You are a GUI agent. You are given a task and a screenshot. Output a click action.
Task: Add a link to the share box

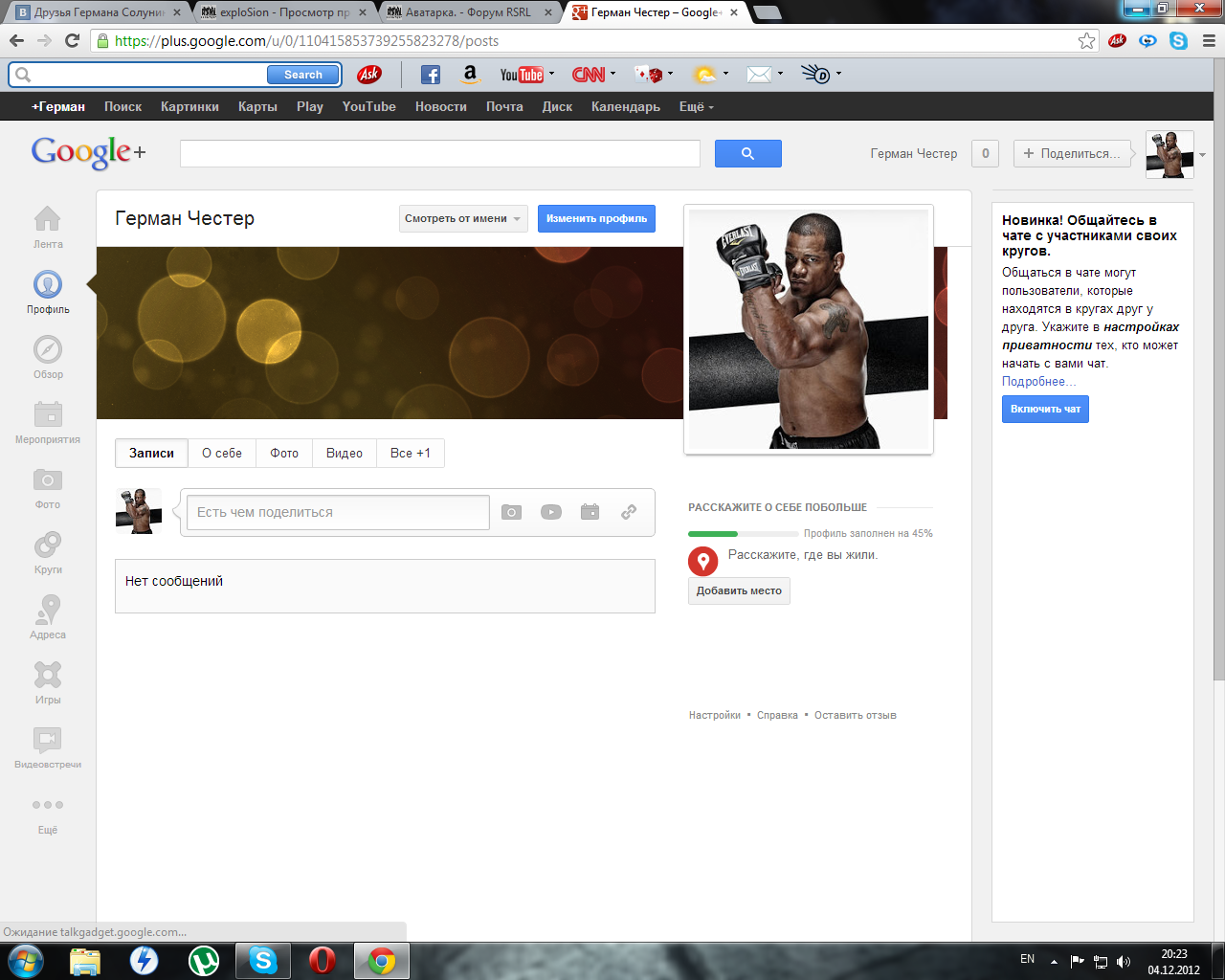629,512
